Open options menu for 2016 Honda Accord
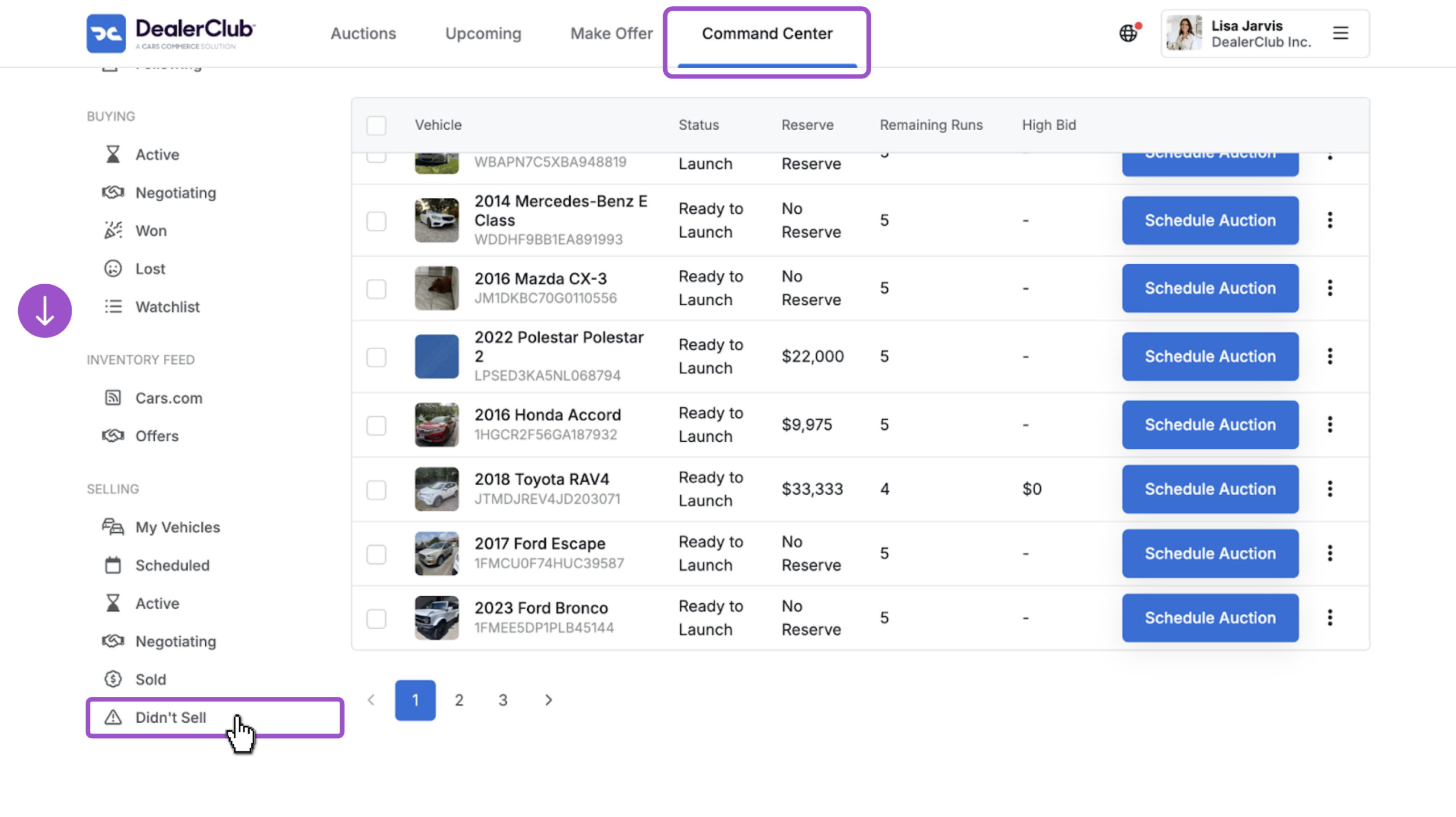 (x=1329, y=425)
